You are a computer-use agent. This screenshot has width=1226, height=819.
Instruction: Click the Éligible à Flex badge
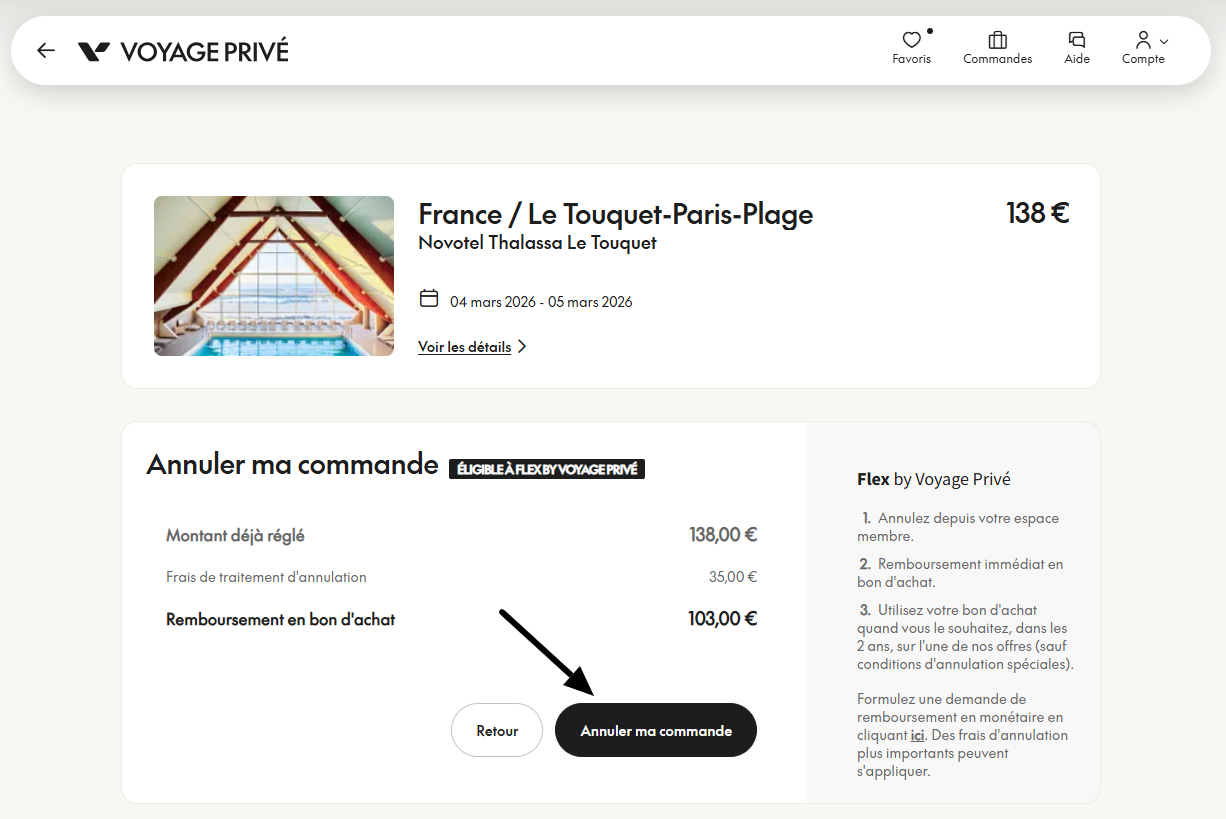547,468
